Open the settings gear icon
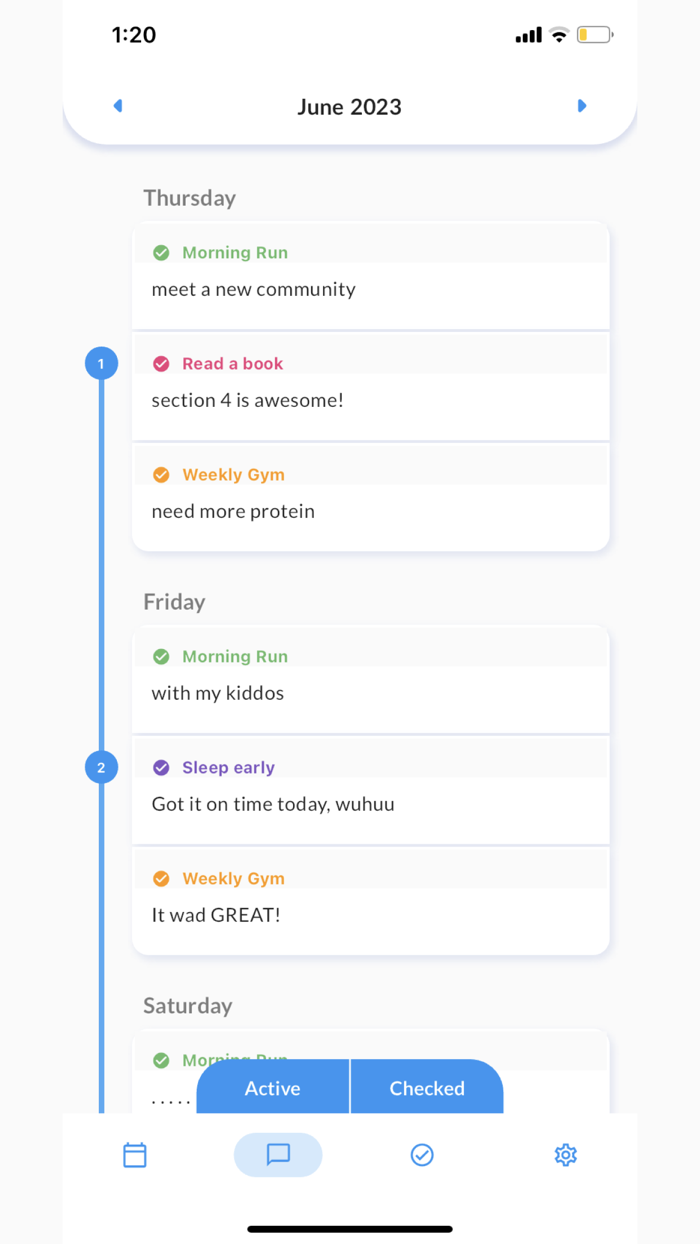 [x=565, y=1154]
